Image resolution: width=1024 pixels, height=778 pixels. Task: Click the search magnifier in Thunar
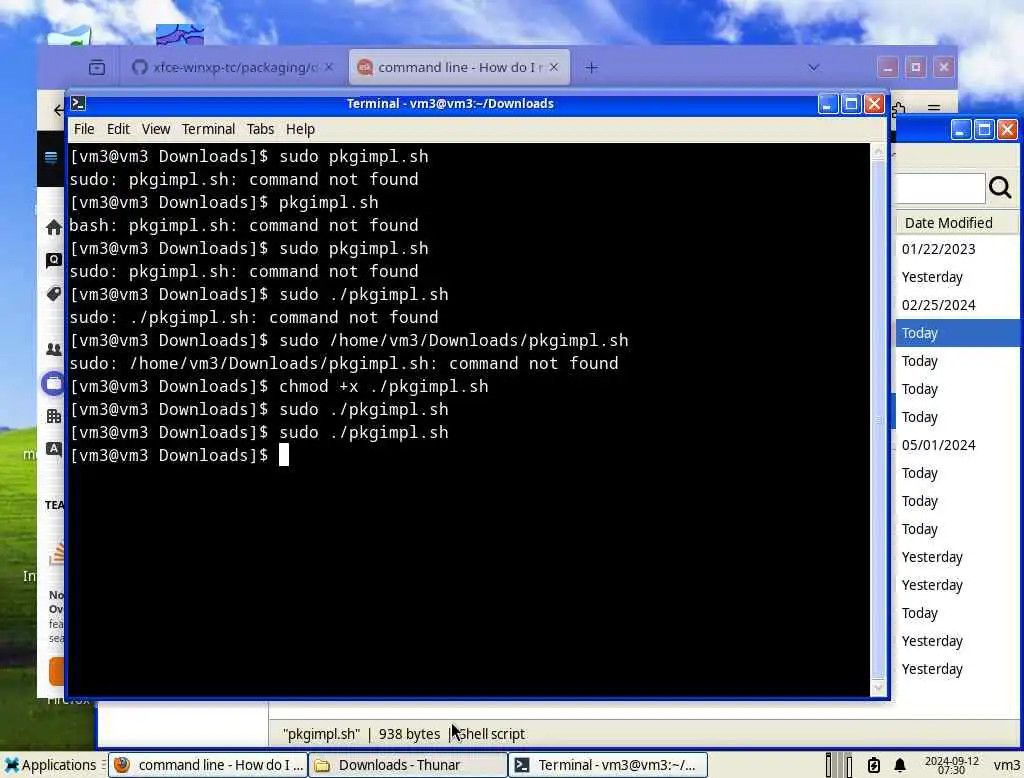pyautogui.click(x=1000, y=188)
